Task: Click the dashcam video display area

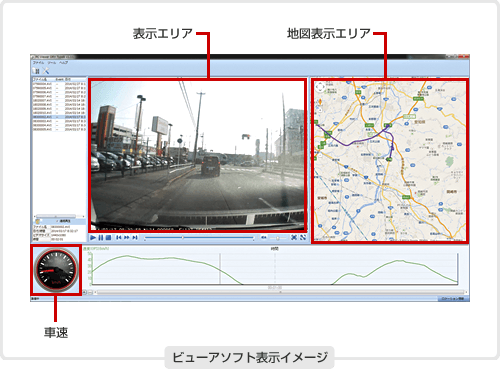Action: [x=198, y=155]
